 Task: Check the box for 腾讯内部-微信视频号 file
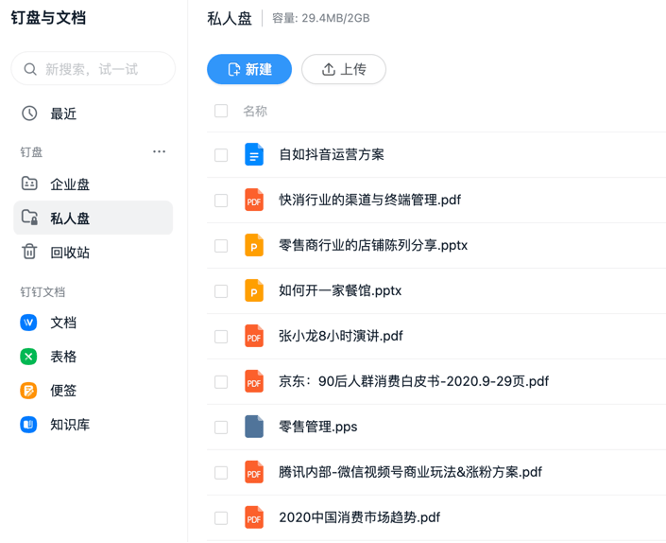(x=221, y=472)
